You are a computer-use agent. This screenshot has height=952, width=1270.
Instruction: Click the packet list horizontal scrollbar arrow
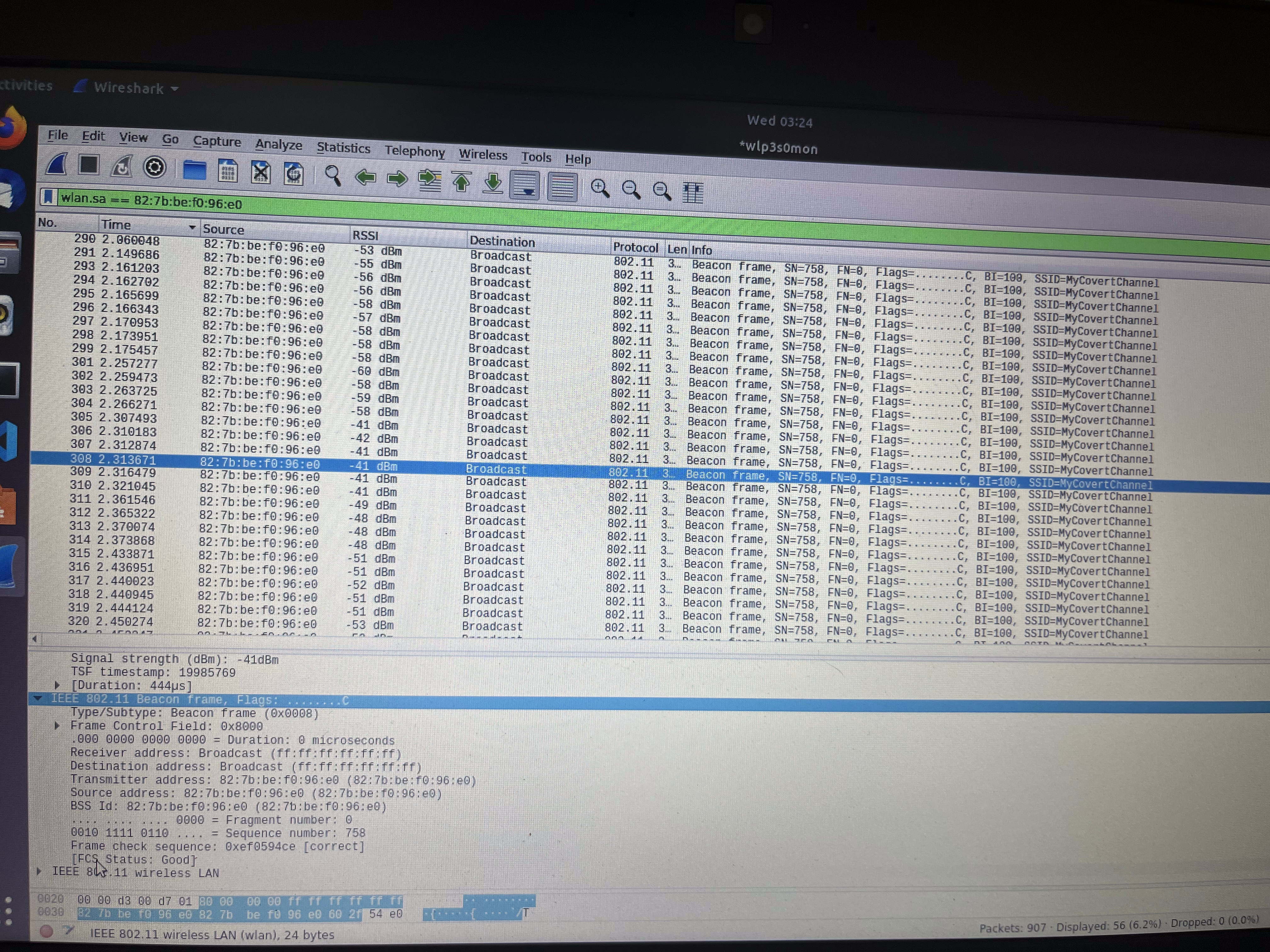tap(35, 639)
